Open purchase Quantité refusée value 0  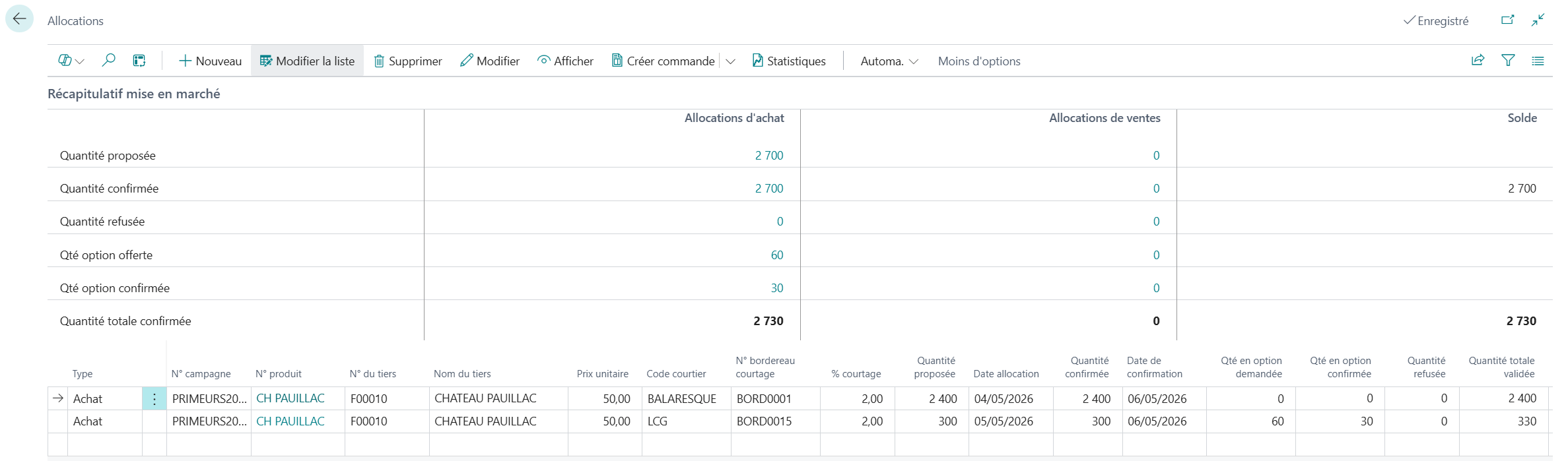coord(780,222)
